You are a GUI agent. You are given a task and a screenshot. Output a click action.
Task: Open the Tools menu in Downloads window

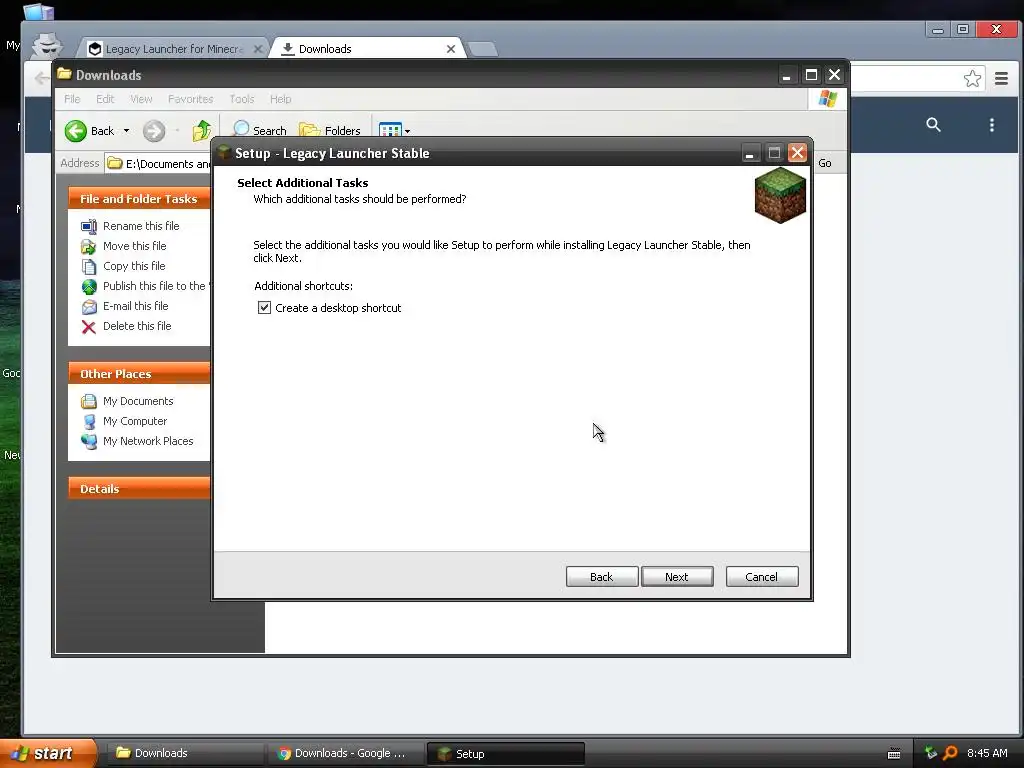tap(242, 99)
